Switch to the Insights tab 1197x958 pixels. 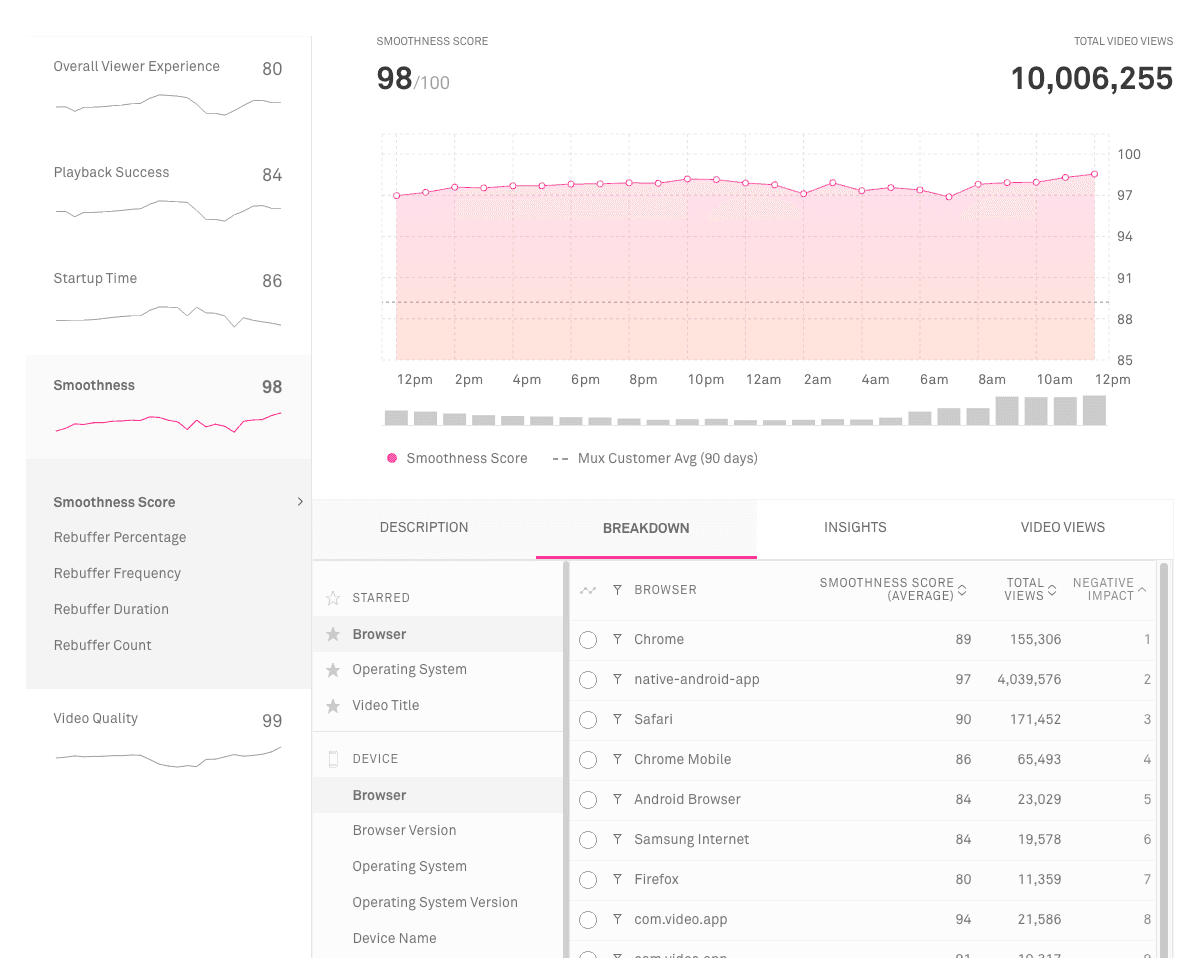point(855,527)
